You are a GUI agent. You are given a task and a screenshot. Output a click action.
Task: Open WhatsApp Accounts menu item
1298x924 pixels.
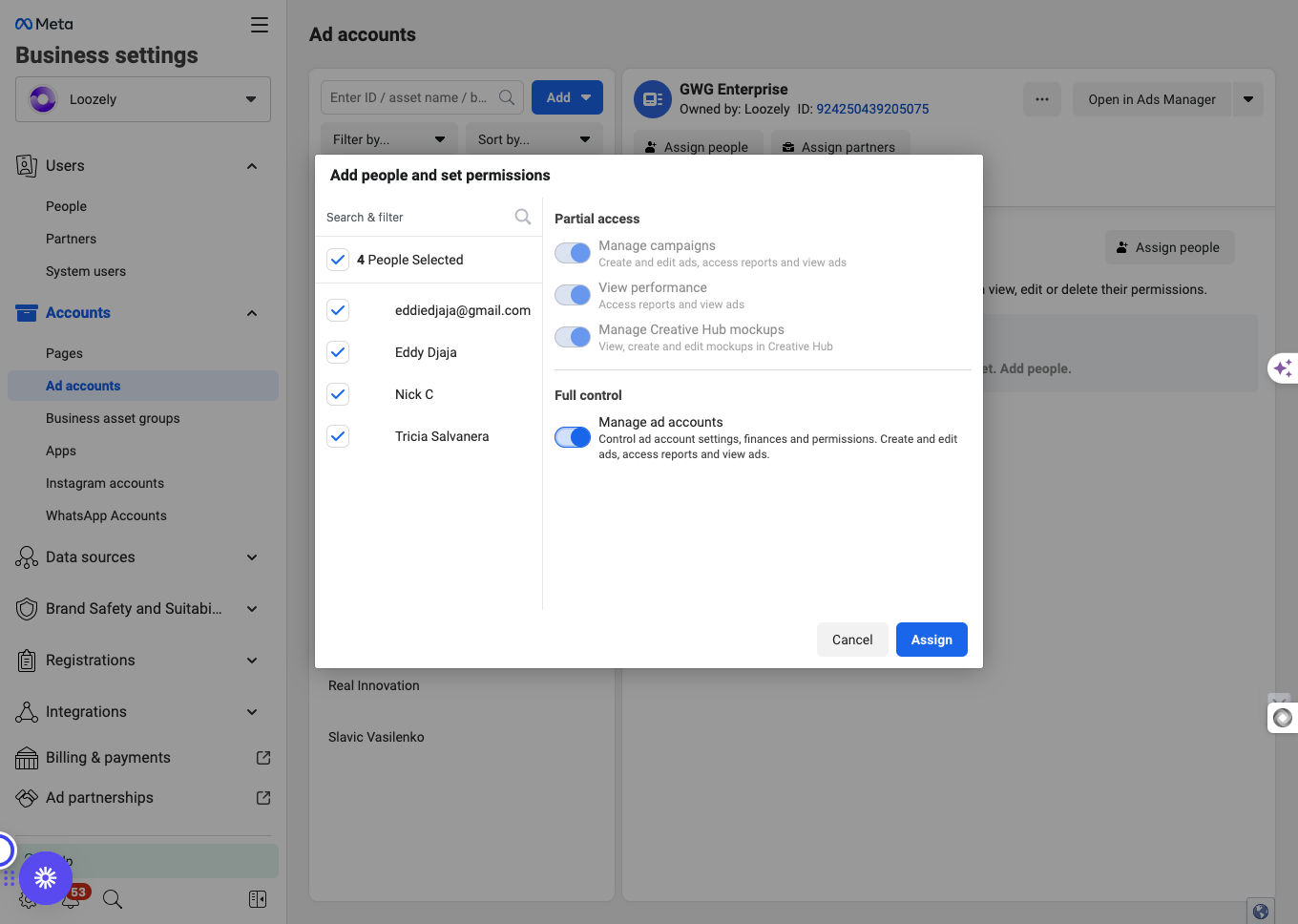(106, 515)
